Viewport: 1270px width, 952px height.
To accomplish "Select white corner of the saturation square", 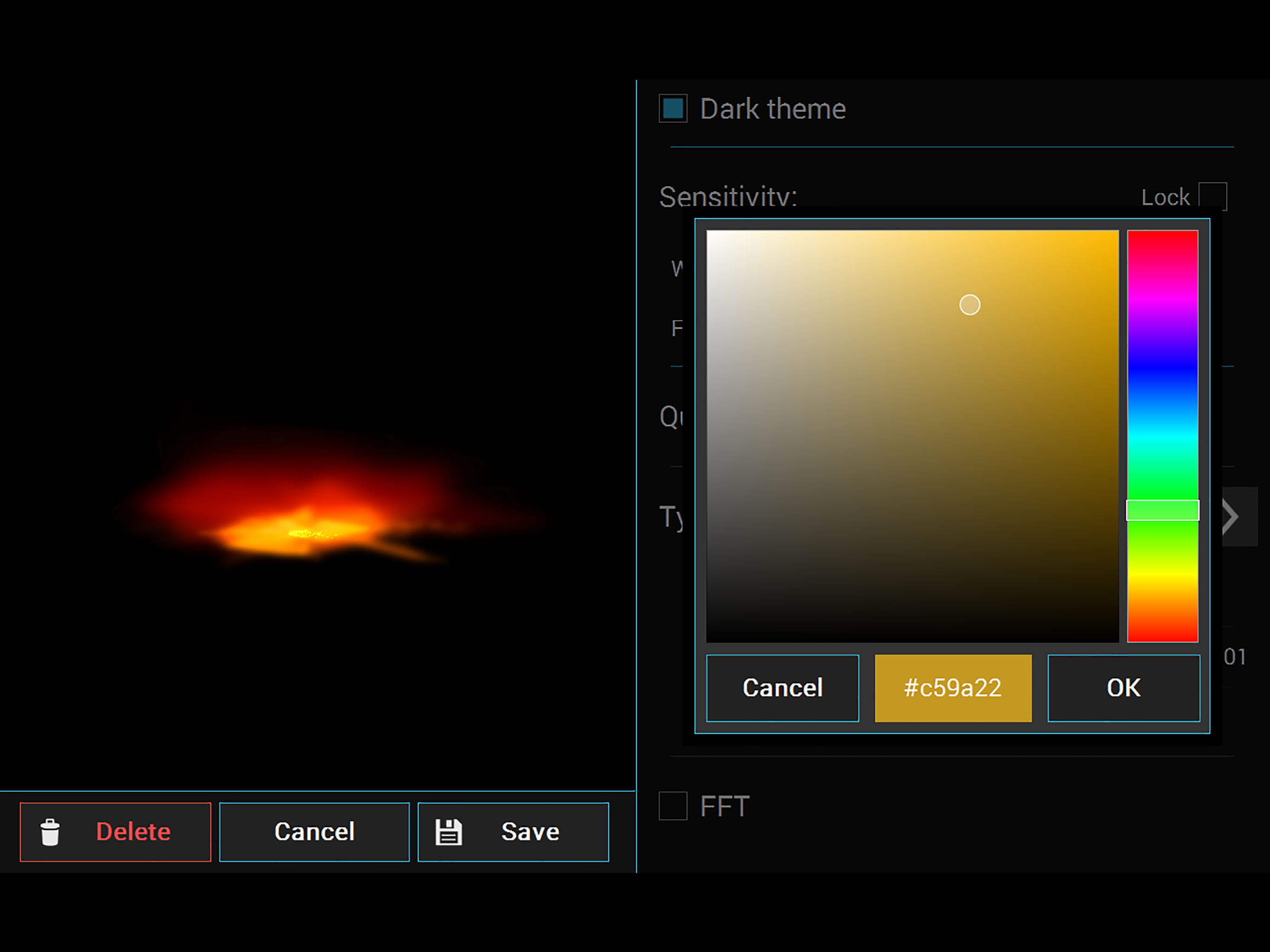I will (710, 233).
